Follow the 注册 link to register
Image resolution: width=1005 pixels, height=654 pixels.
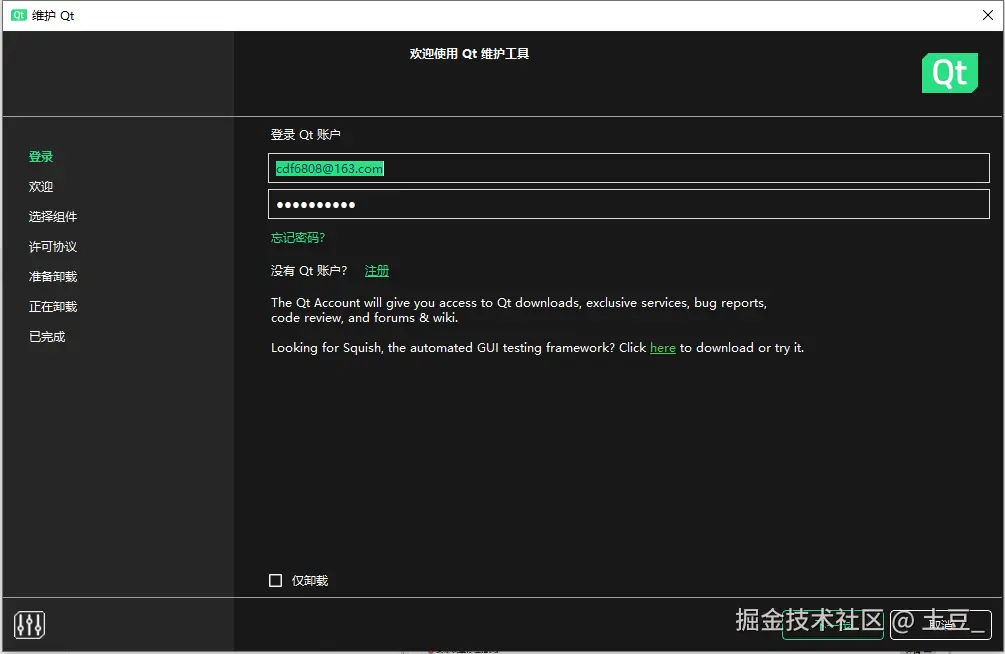click(377, 271)
